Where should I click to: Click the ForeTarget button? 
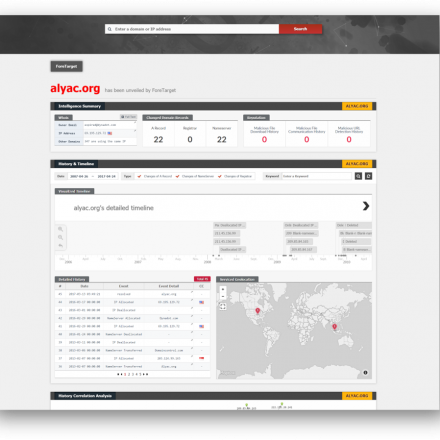point(66,66)
